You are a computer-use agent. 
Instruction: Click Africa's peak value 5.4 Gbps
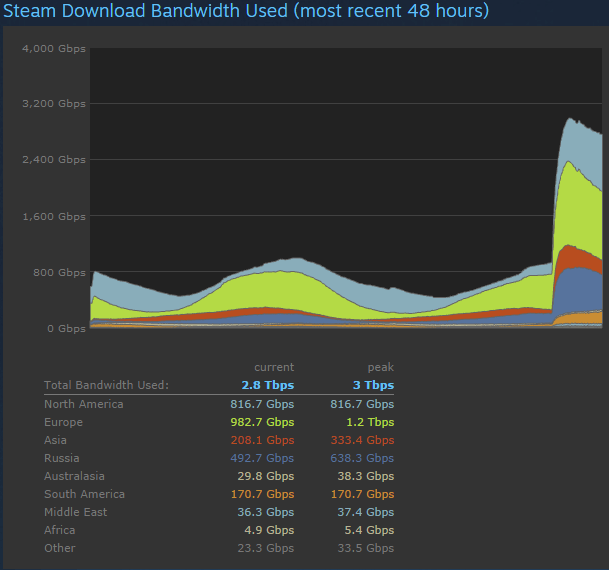[x=369, y=530]
